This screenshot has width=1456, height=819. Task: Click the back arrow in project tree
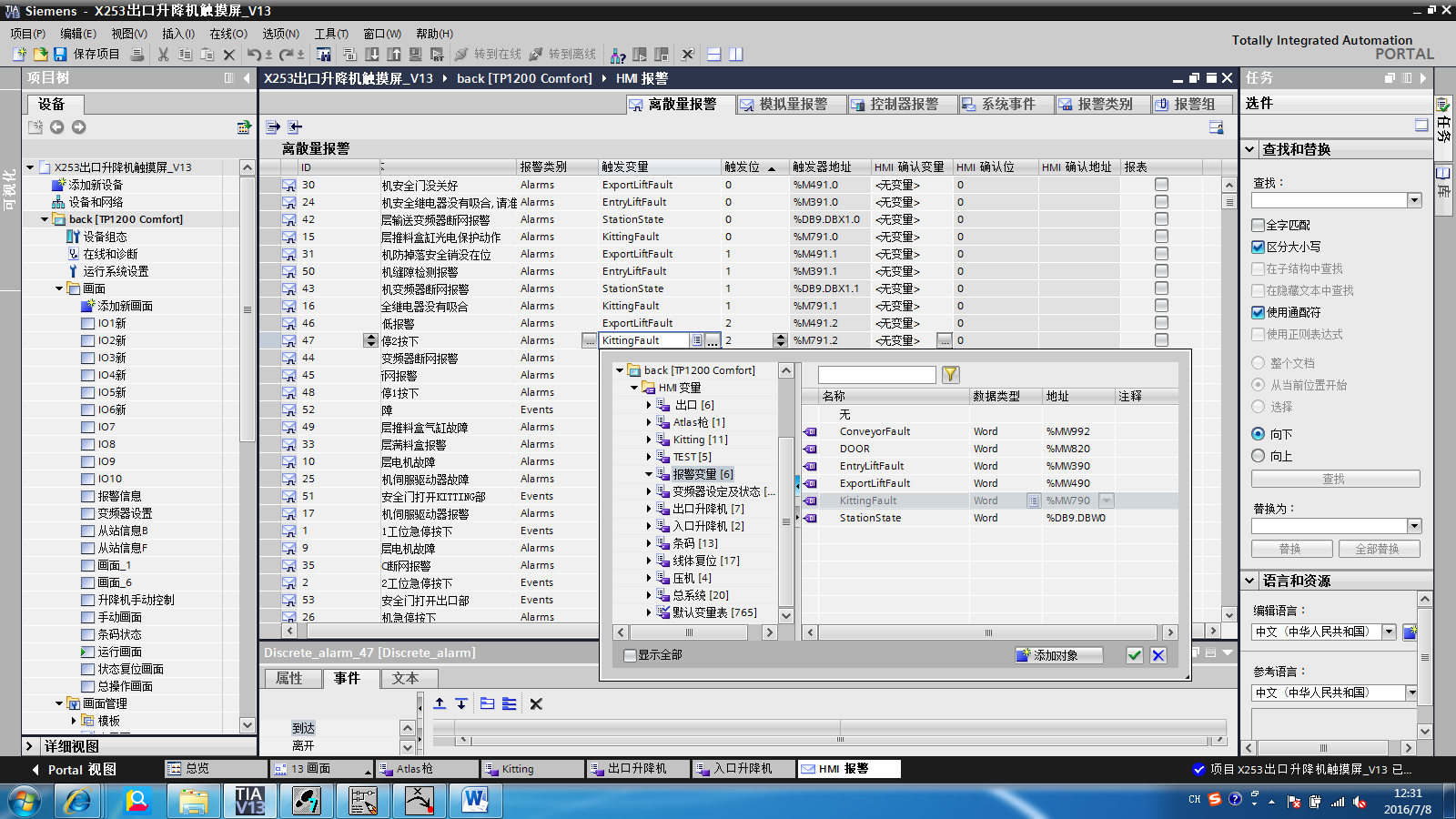coord(57,127)
